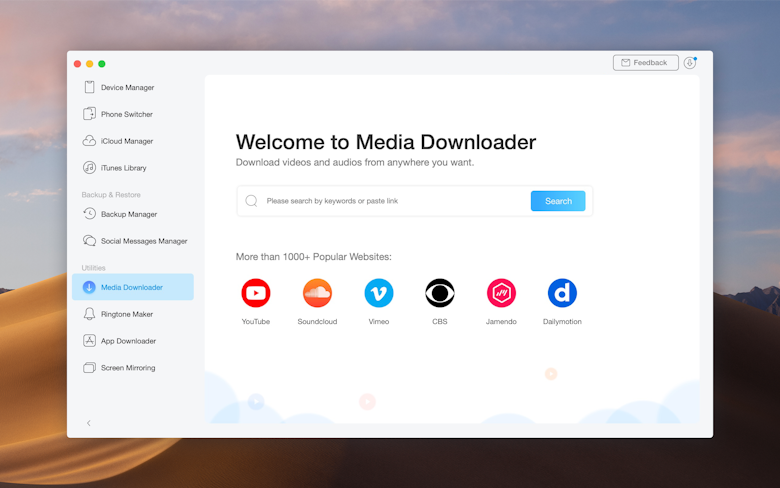Click the Welcome to Media Downloader heading
Viewport: 780px width, 488px height.
pos(386,142)
